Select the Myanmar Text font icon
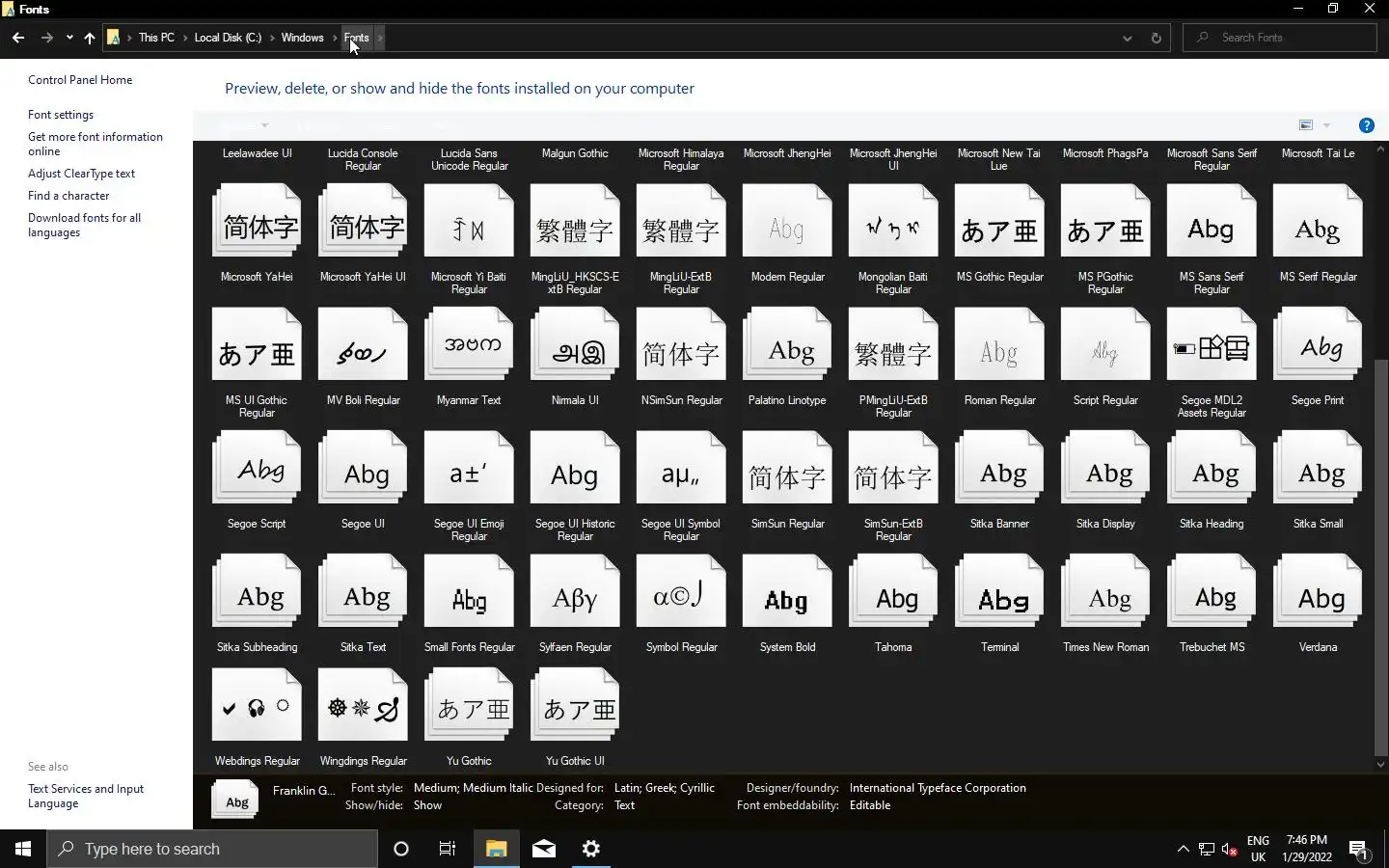 pyautogui.click(x=469, y=344)
